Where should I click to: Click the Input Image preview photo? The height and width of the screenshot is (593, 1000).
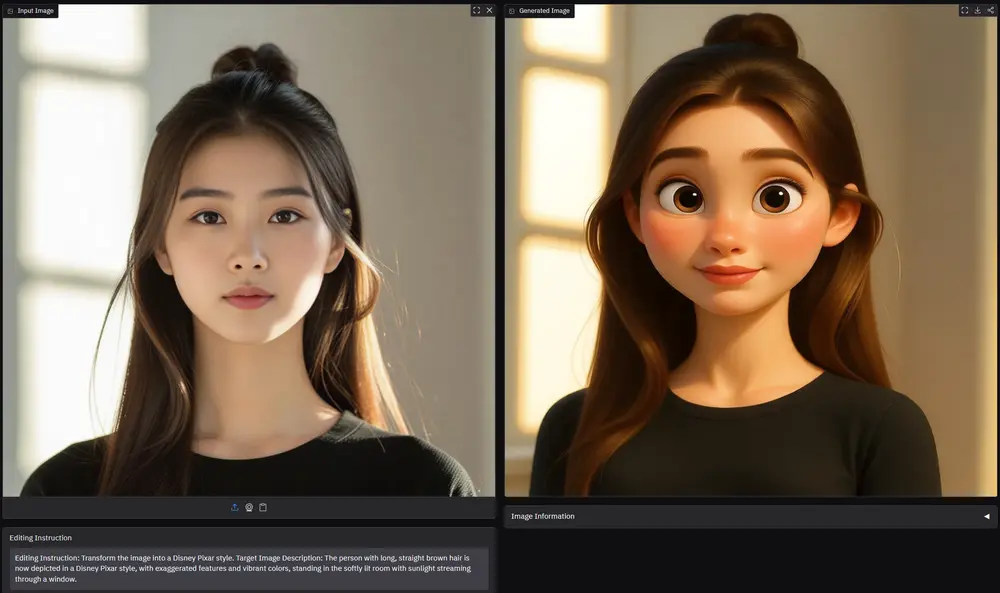[249, 251]
